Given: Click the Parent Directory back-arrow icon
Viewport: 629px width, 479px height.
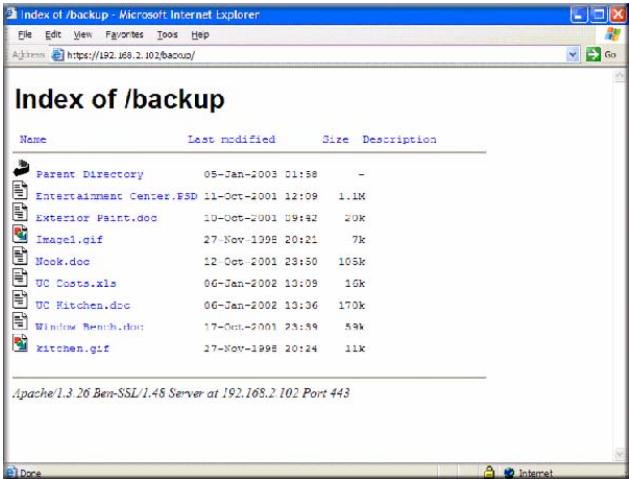Looking at the screenshot, I should coord(21,168).
